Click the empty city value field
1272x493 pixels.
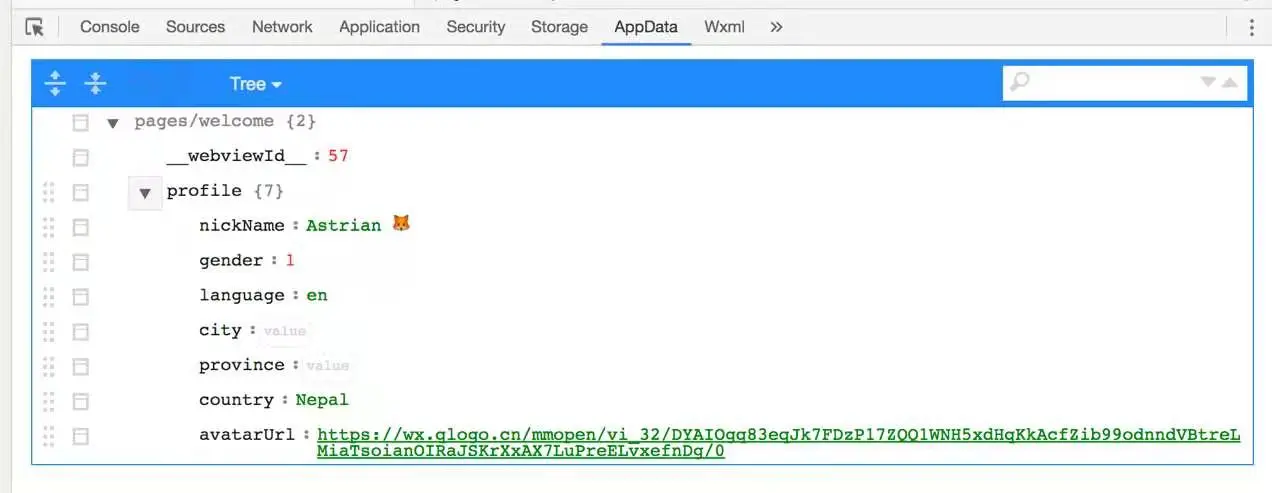click(x=285, y=331)
